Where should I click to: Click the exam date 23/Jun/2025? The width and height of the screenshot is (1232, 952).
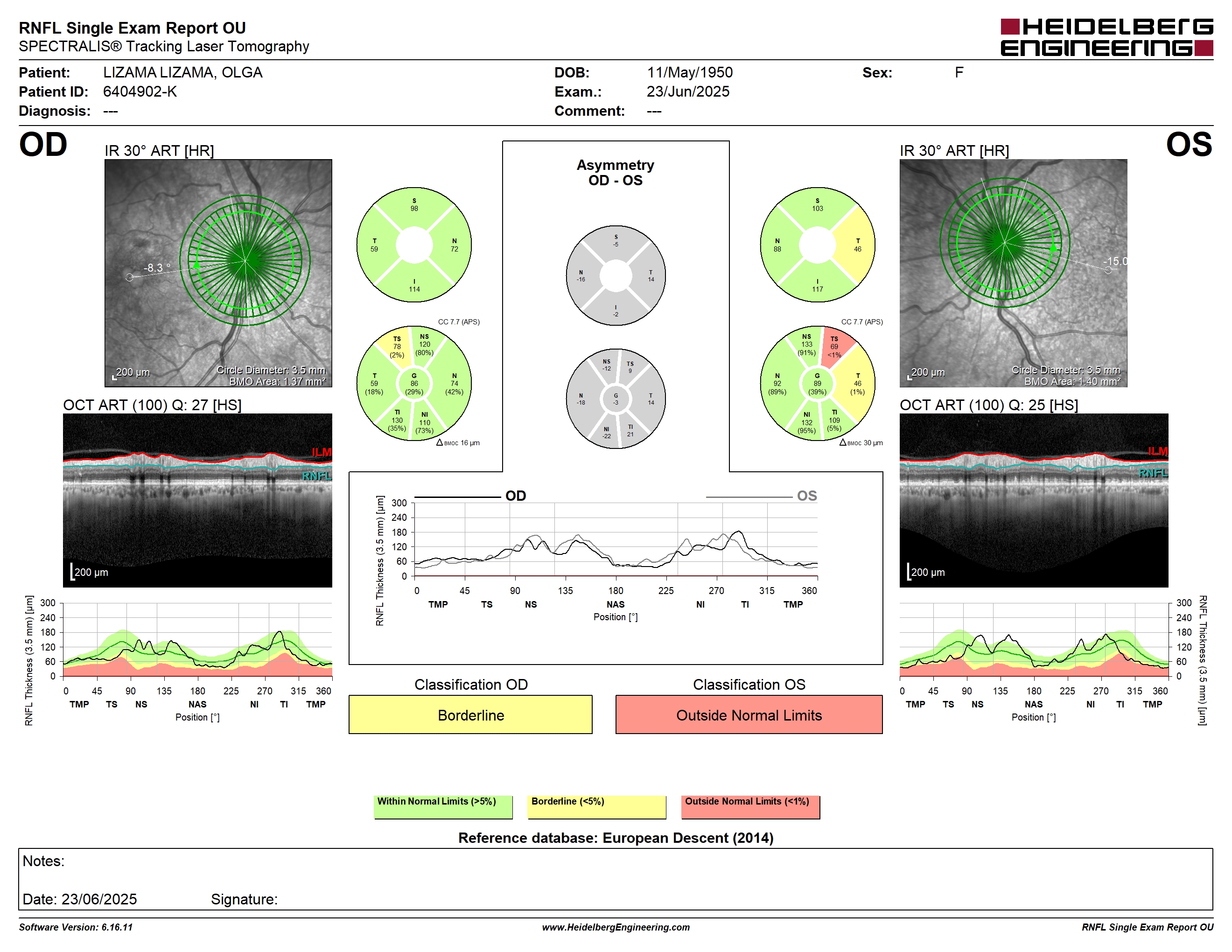click(x=688, y=92)
